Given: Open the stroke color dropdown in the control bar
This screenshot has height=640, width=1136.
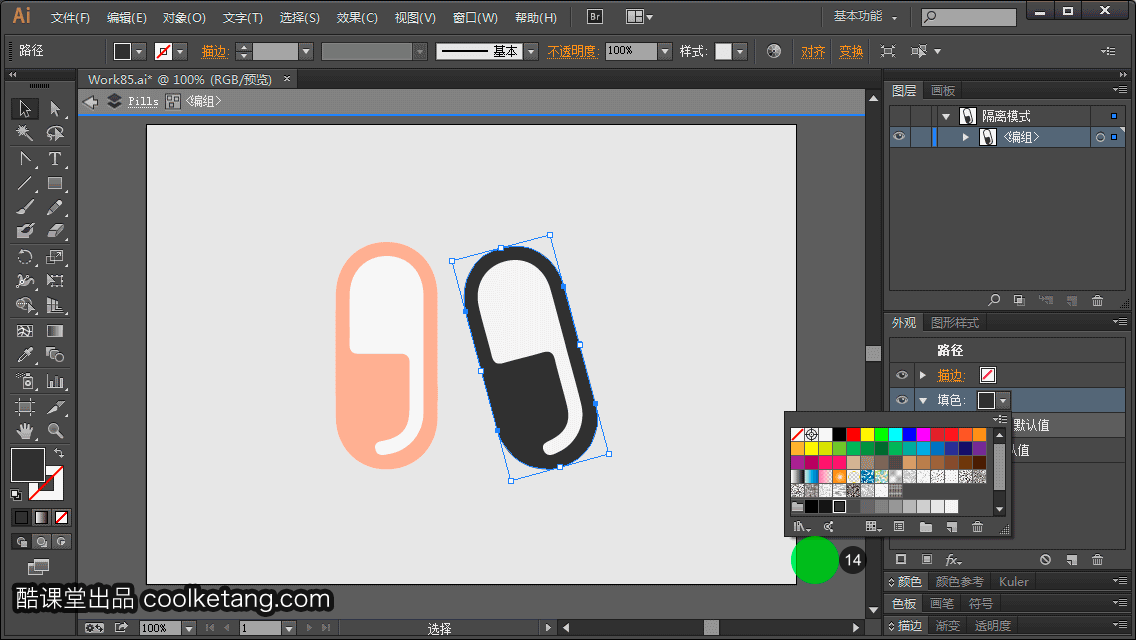Looking at the screenshot, I should 180,51.
